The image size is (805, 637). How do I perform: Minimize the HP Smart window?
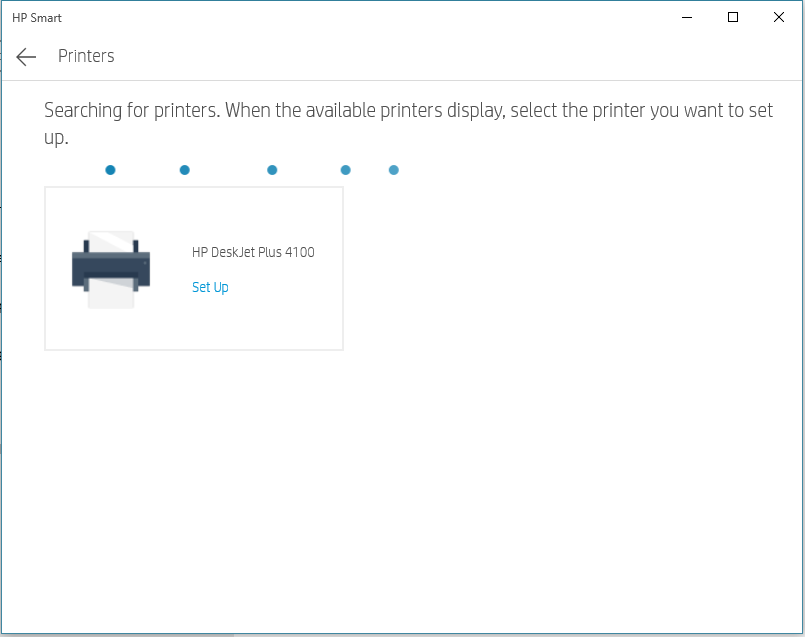687,17
